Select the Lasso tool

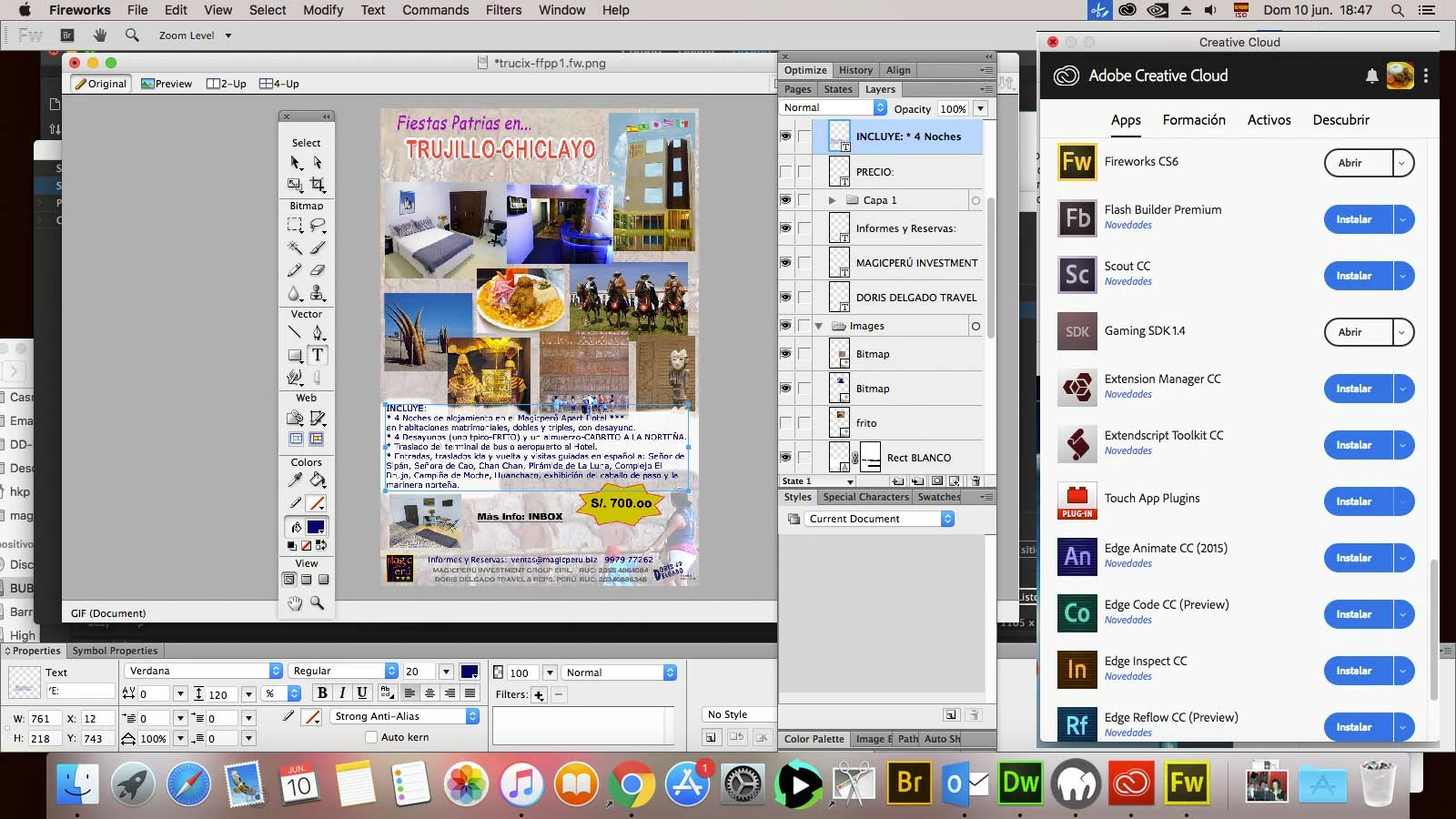318,225
